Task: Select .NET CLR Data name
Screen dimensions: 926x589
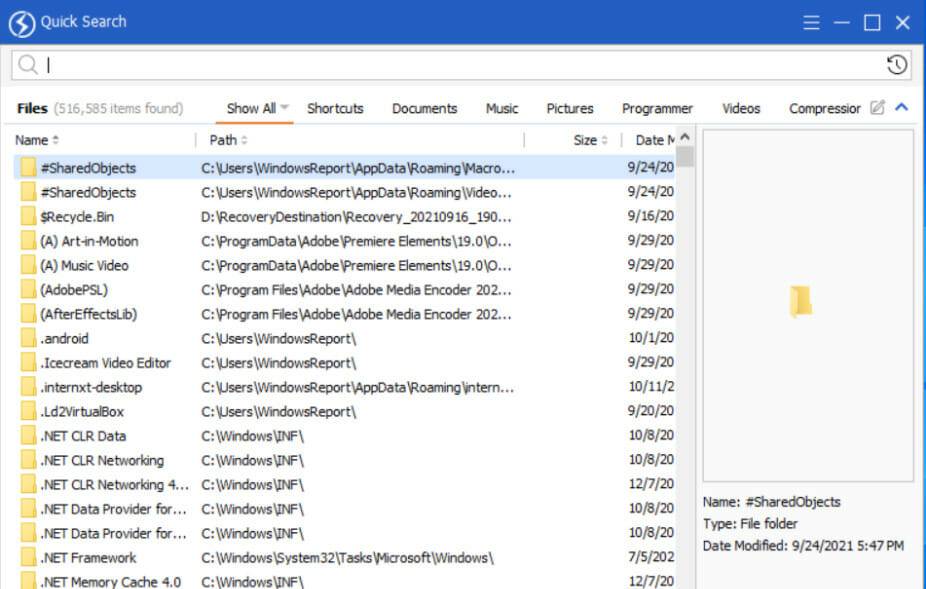Action: [x=83, y=436]
